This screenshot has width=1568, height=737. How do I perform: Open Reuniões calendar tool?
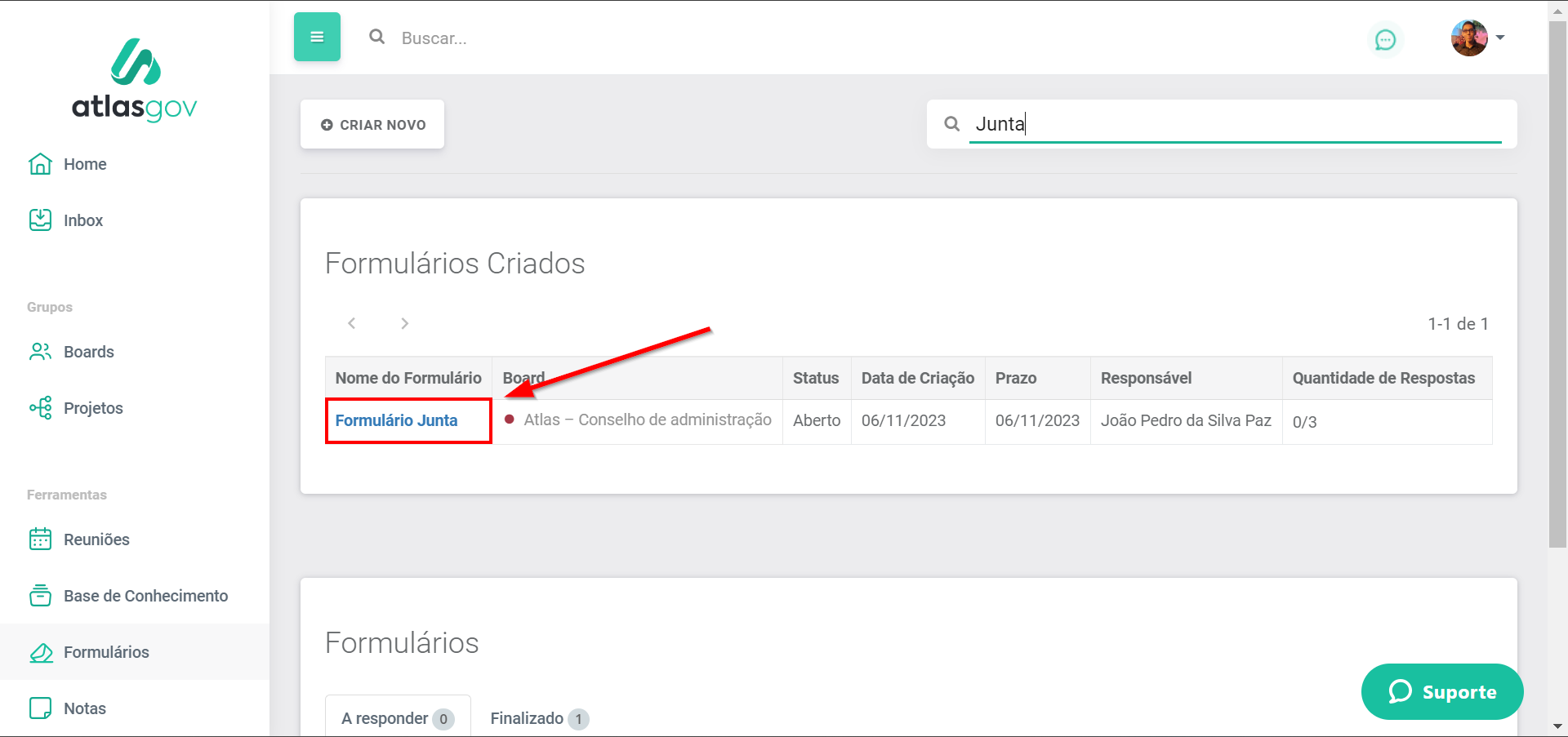pyautogui.click(x=96, y=539)
